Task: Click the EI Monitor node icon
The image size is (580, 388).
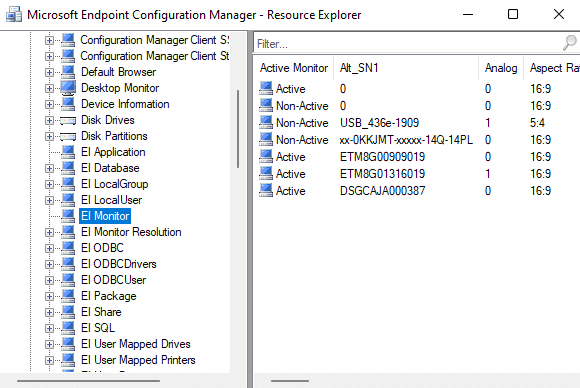Action: coord(68,216)
